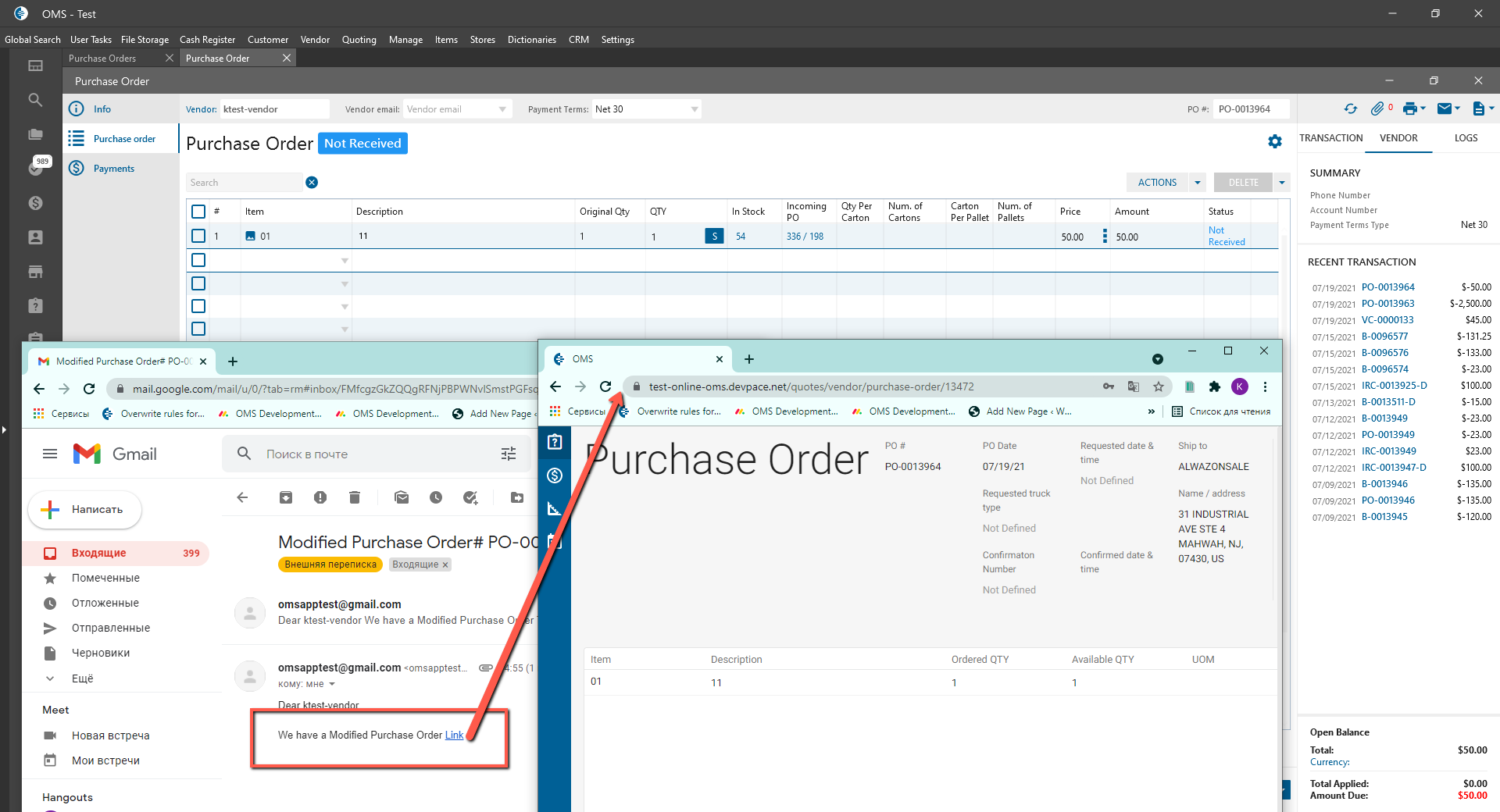1500x812 pixels.
Task: Click the printer icon in OMS toolbar
Action: pyautogui.click(x=1409, y=109)
